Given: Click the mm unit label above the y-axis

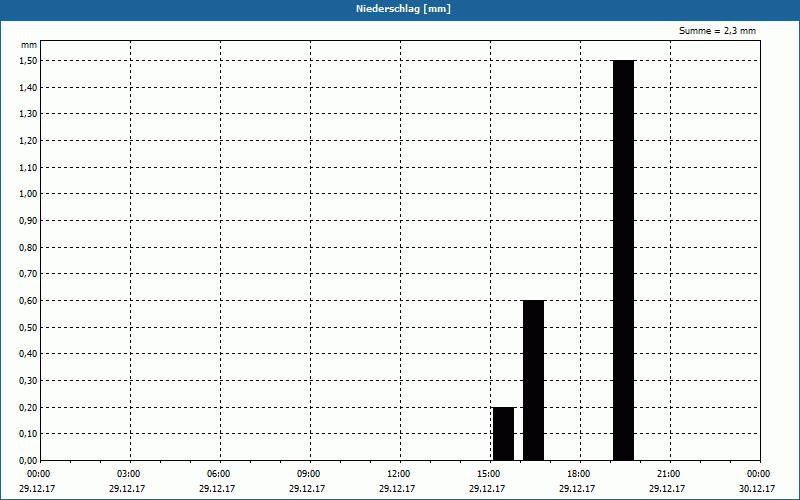Looking at the screenshot, I should pyautogui.click(x=29, y=45).
